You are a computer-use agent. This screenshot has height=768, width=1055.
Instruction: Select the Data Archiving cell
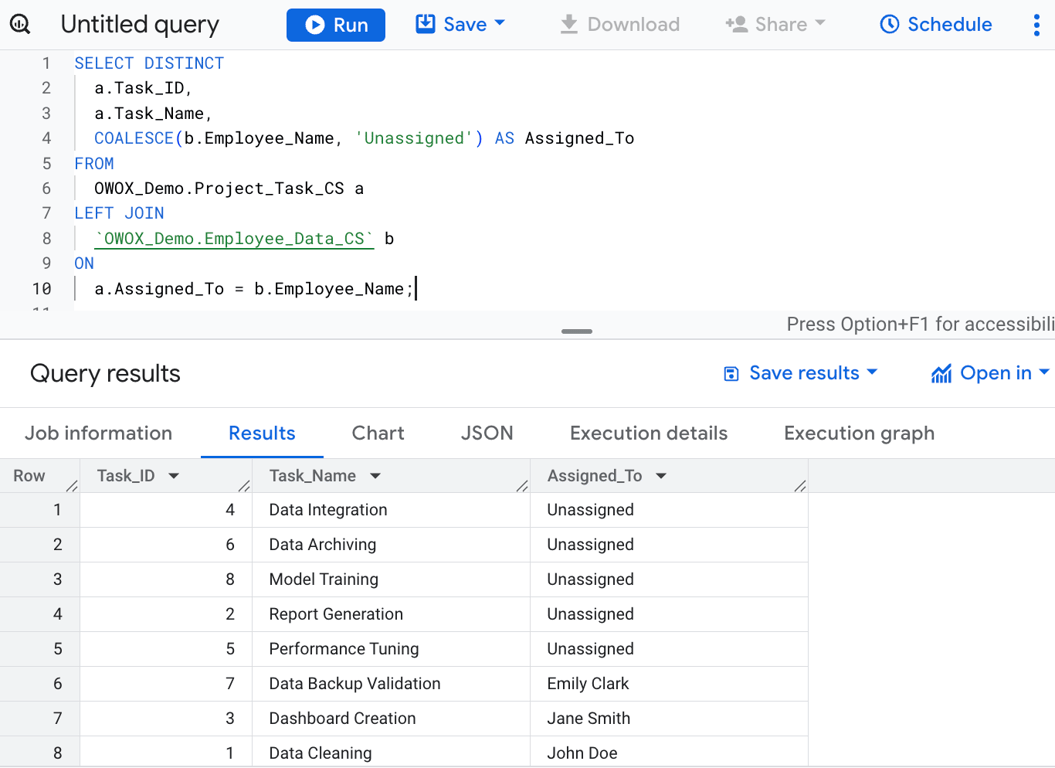[391, 545]
